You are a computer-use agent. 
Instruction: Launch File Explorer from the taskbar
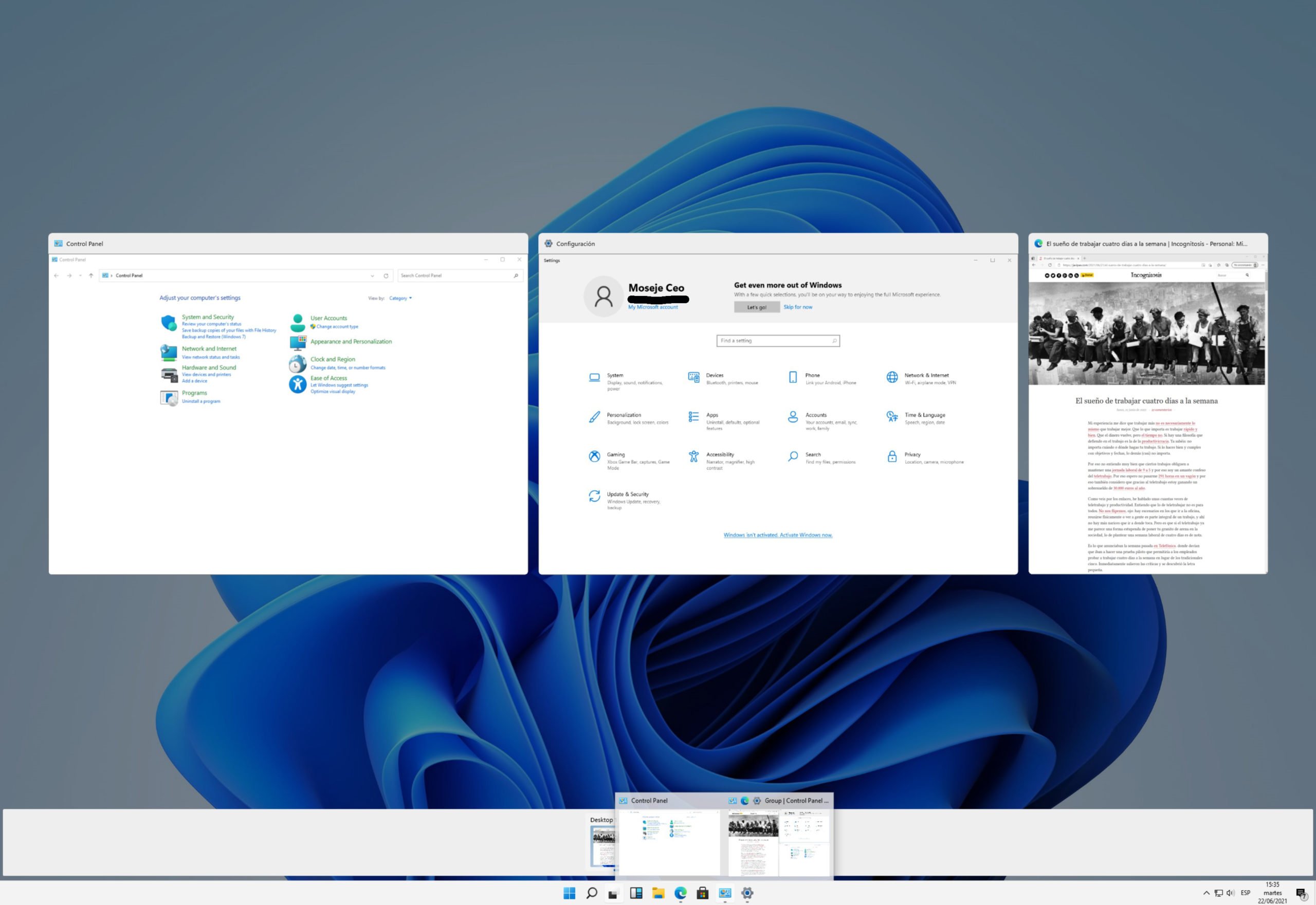tap(658, 893)
